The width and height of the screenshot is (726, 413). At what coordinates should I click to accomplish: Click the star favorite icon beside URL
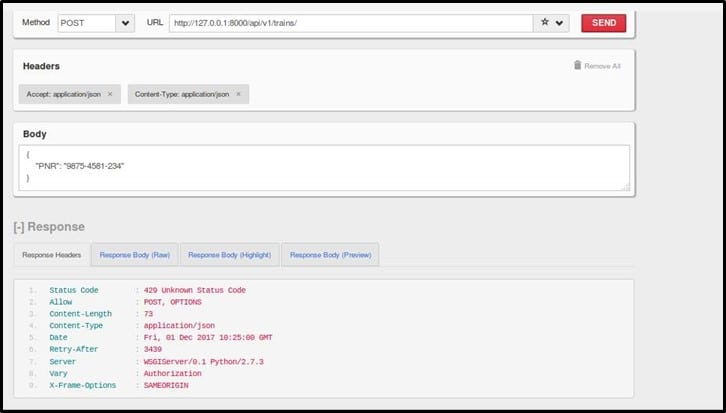(x=544, y=22)
